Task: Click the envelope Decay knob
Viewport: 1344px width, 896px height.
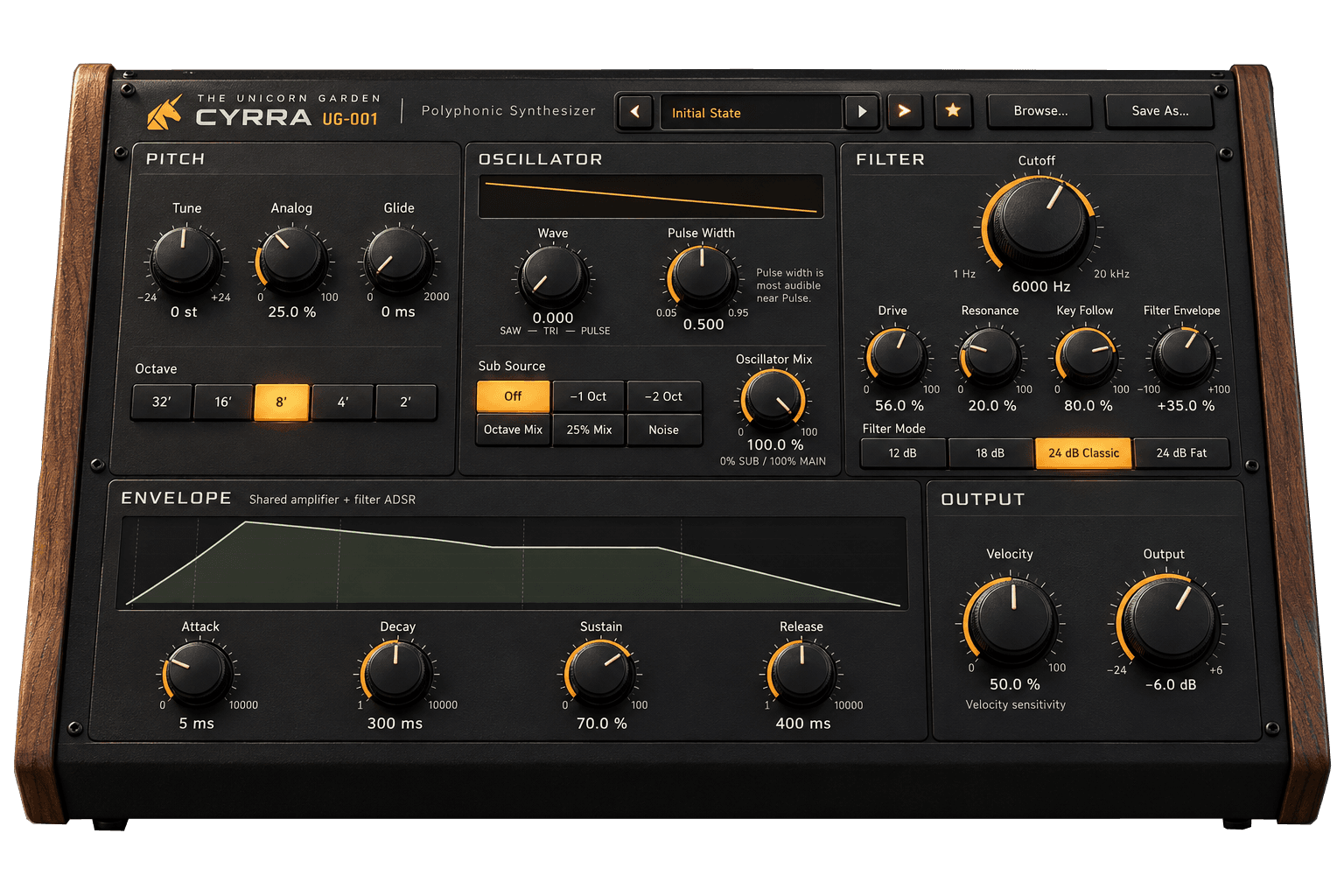Action: (396, 673)
